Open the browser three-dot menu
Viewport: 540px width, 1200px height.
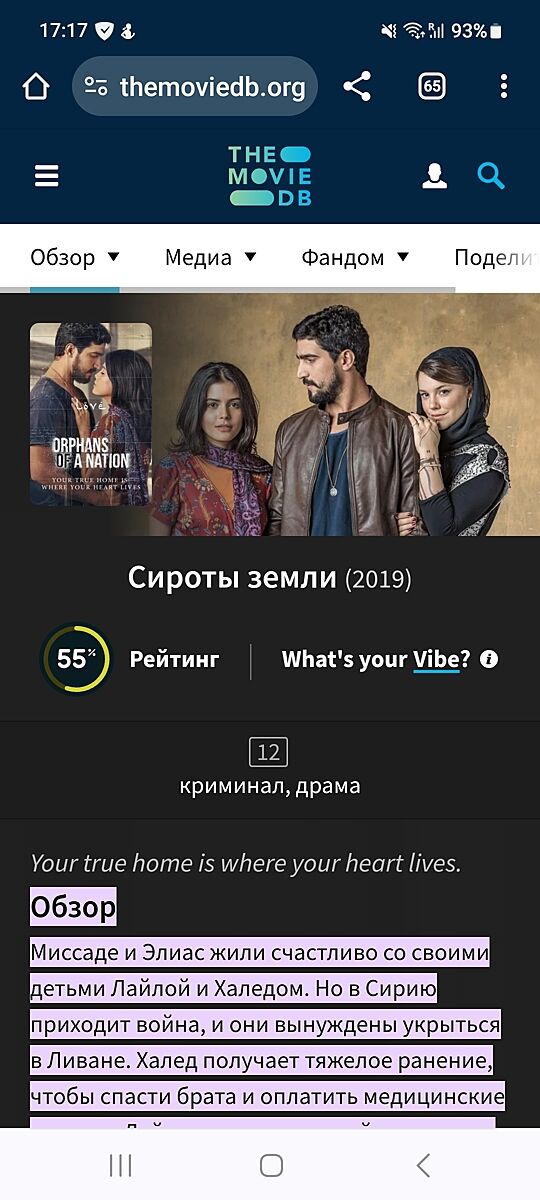(x=503, y=87)
